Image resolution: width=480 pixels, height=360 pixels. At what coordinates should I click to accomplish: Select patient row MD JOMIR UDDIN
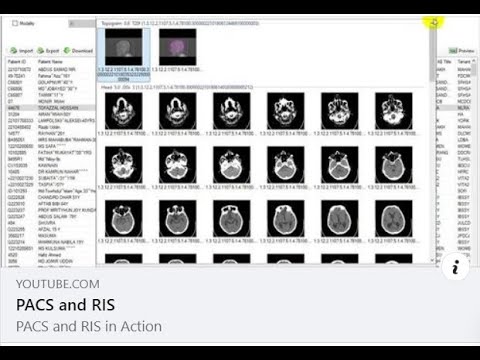pos(51,261)
